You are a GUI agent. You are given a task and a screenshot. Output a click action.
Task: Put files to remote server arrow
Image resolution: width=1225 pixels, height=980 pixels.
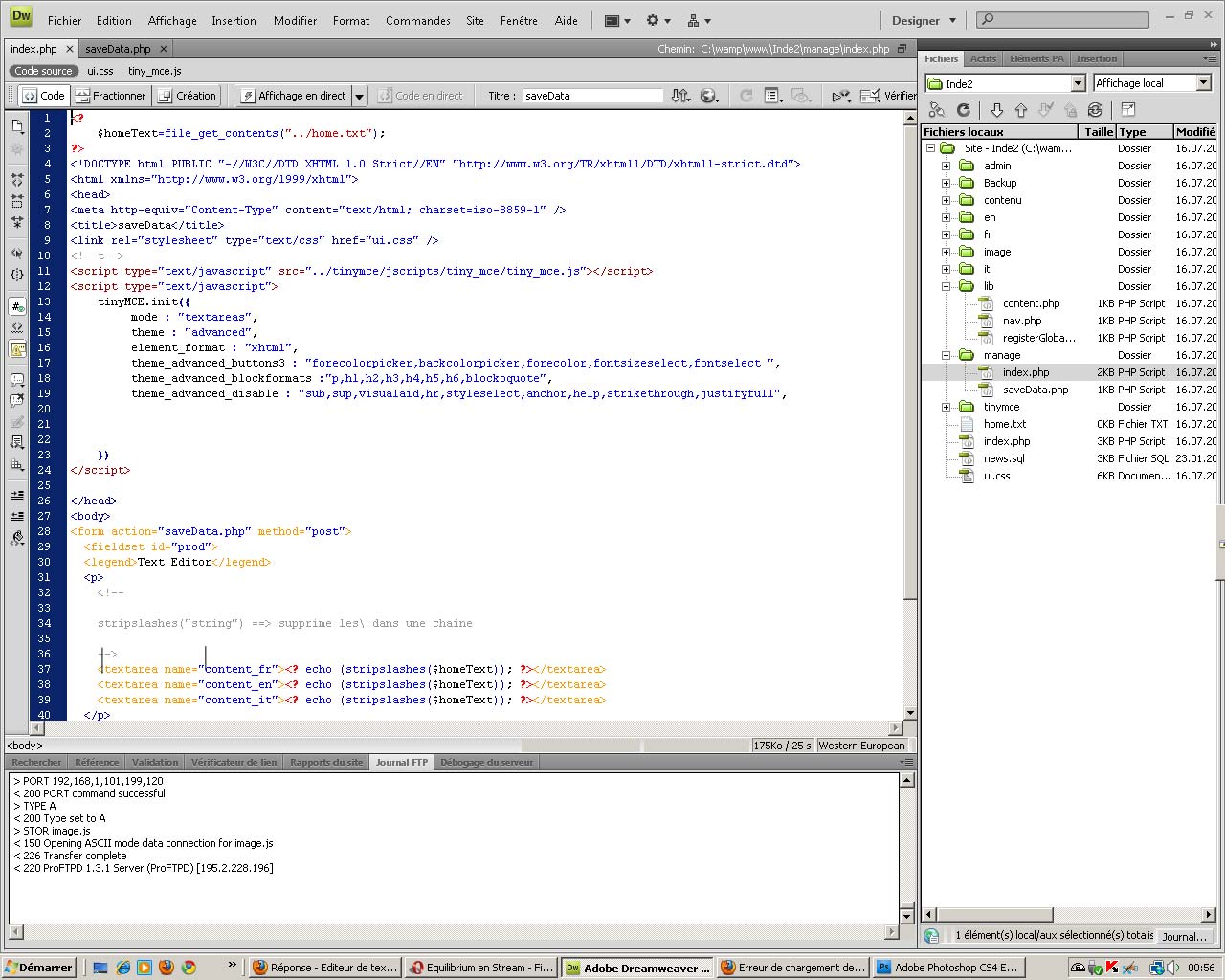coord(1021,110)
